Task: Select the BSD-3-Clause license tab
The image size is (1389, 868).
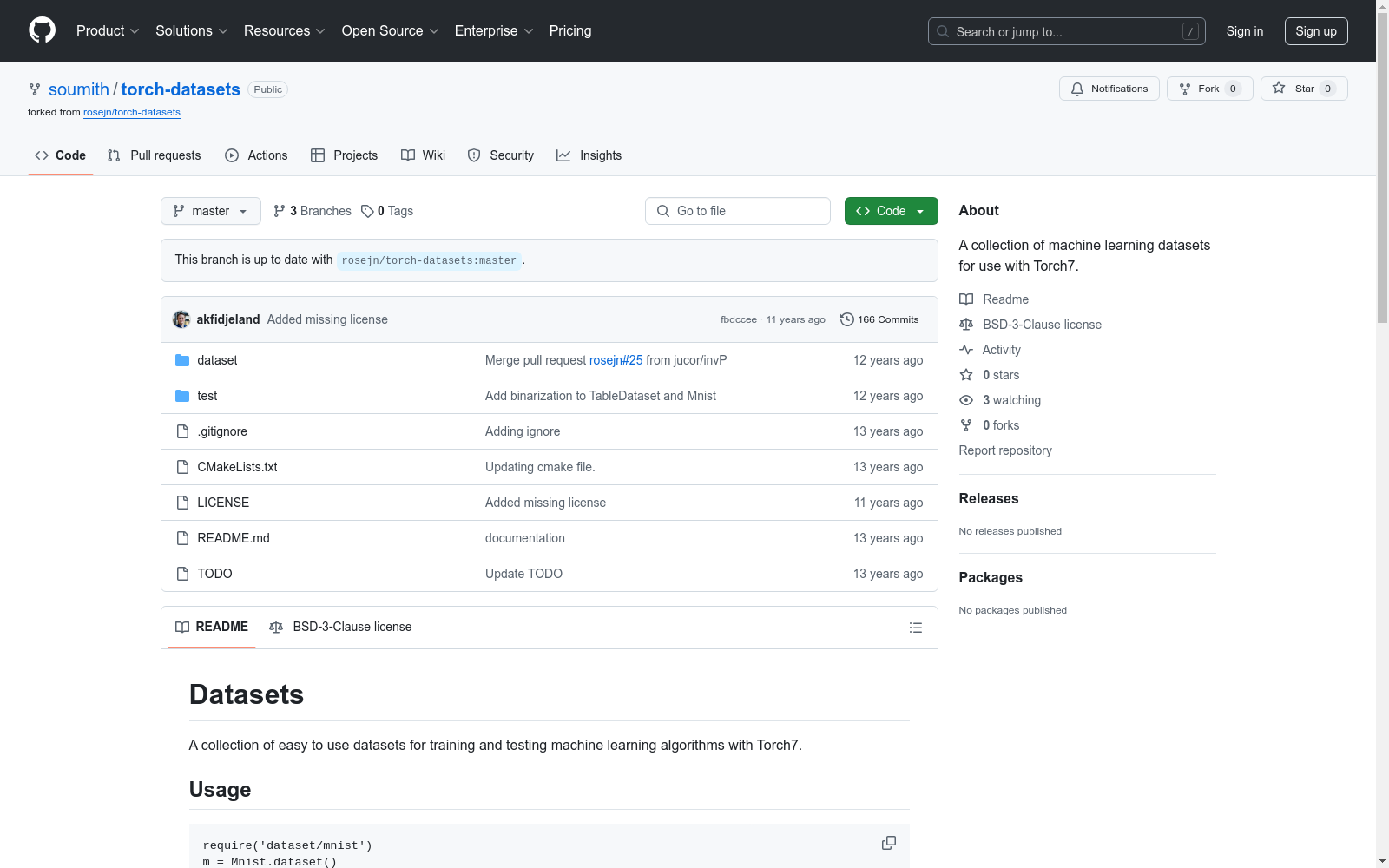Action: pyautogui.click(x=340, y=627)
